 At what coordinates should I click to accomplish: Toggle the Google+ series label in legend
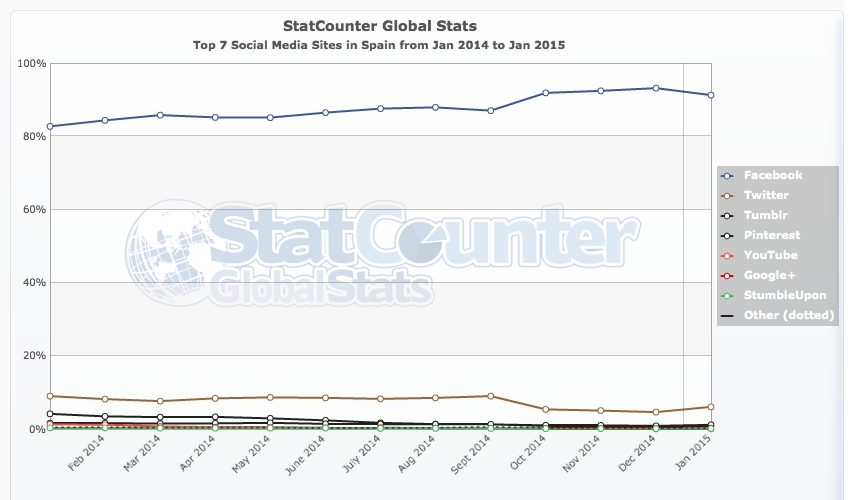770,276
